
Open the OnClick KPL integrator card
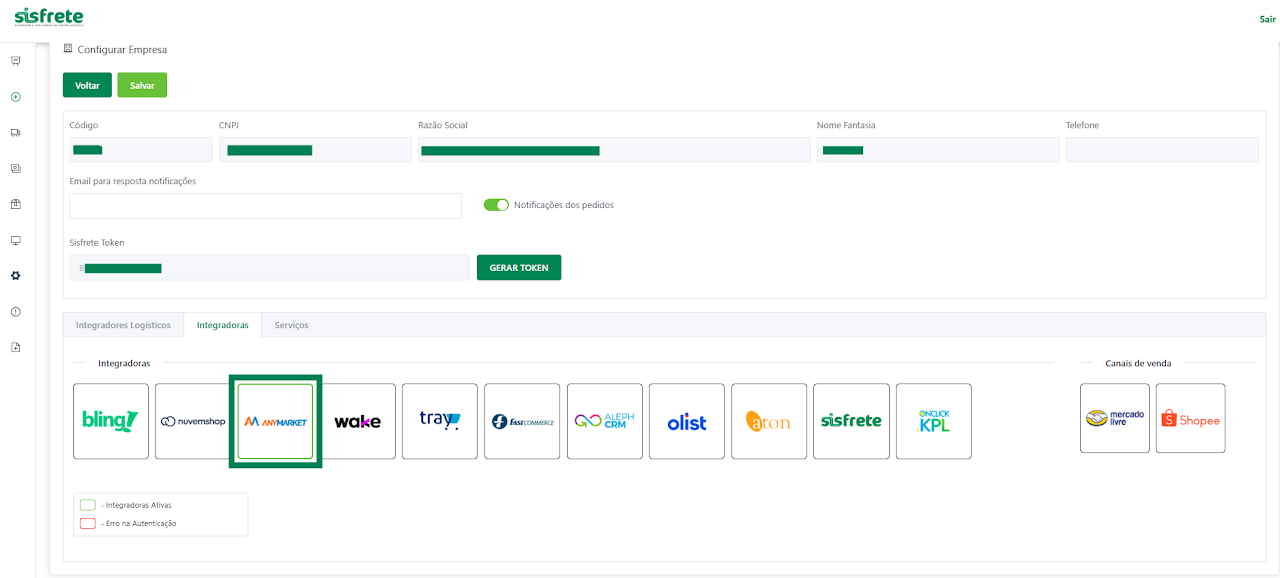[934, 421]
